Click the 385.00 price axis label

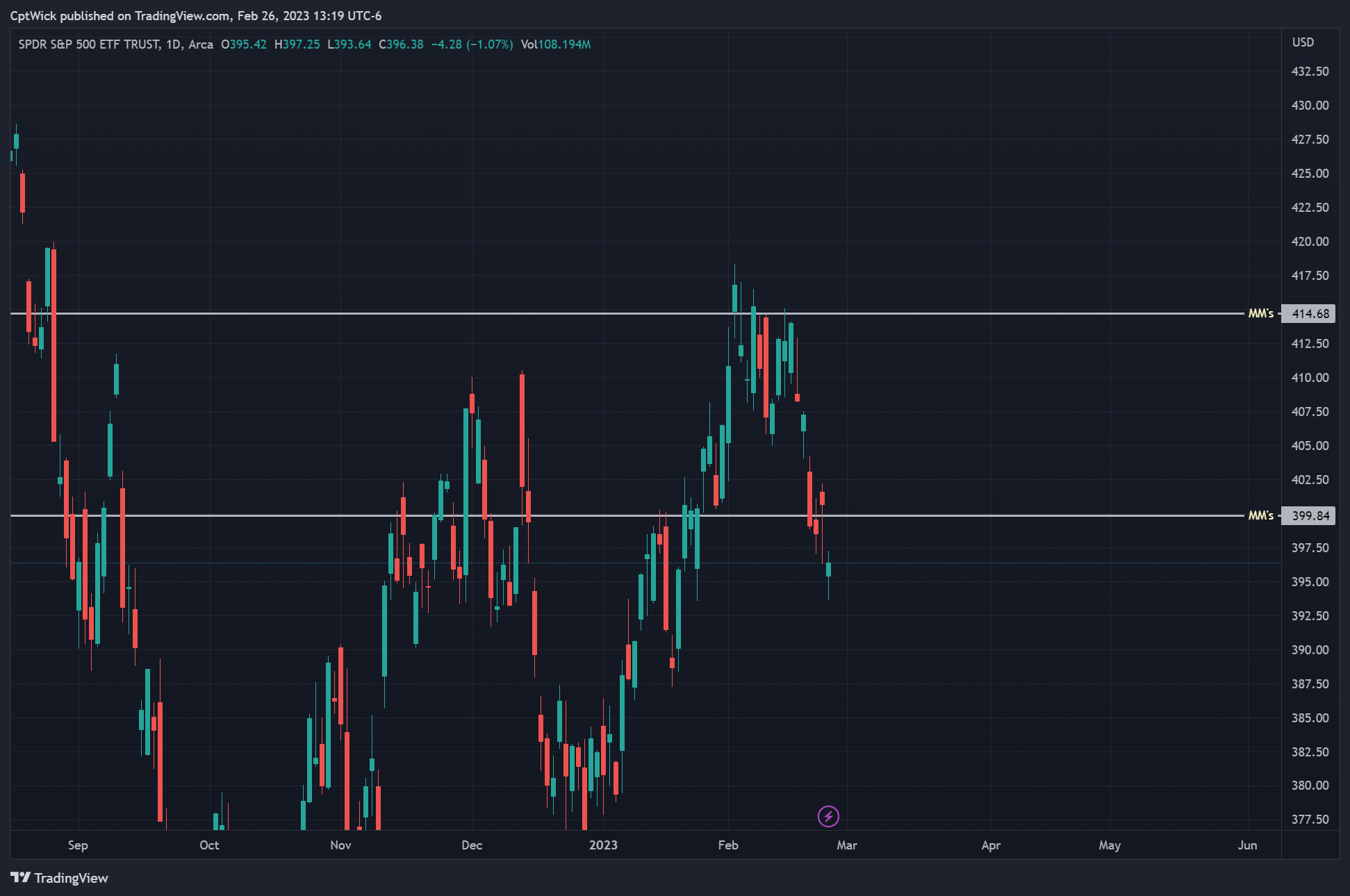tap(1310, 718)
